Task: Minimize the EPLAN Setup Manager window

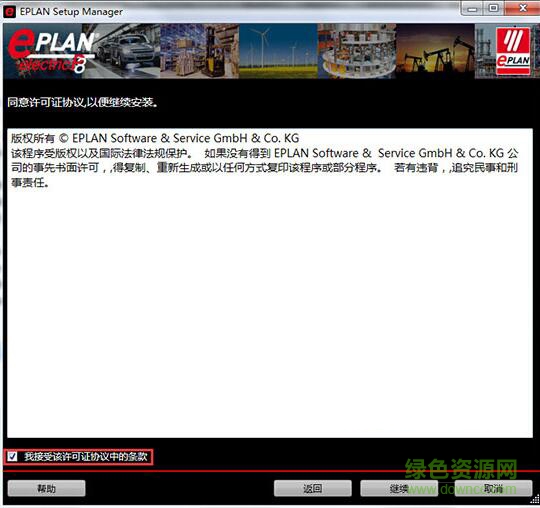Action: (x=472, y=8)
